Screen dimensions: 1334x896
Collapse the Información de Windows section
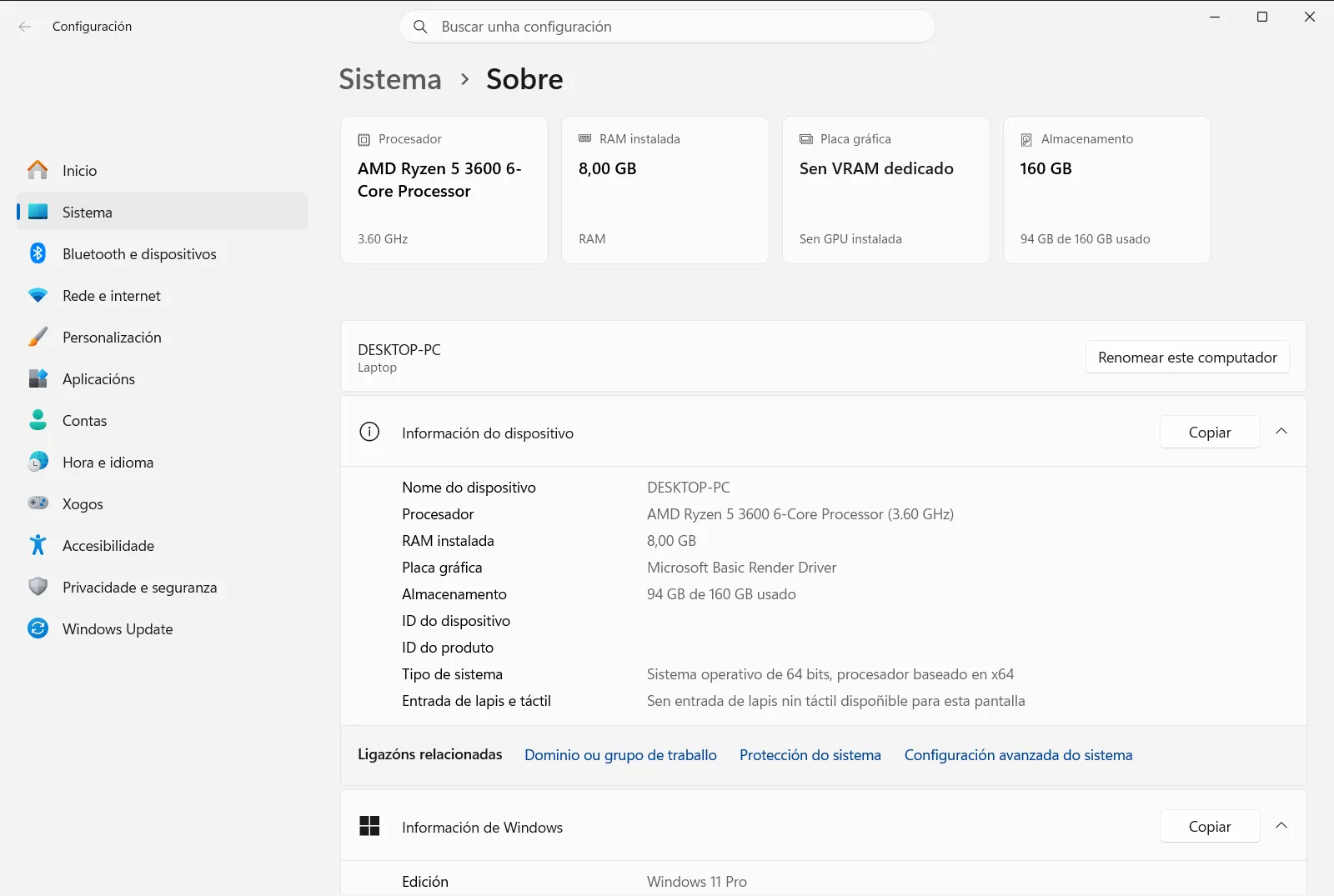(1281, 826)
